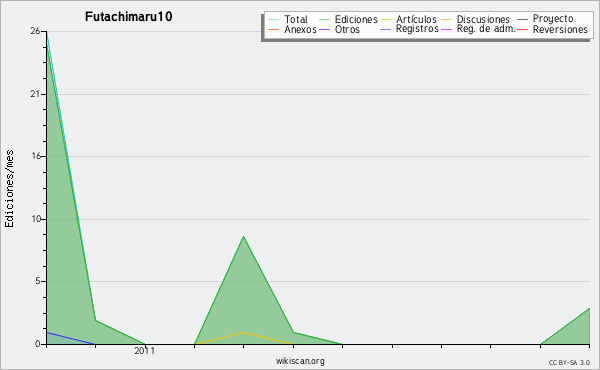Viewport: 600px width, 370px height.
Task: Click the middle green peak point
Action: click(x=243, y=236)
